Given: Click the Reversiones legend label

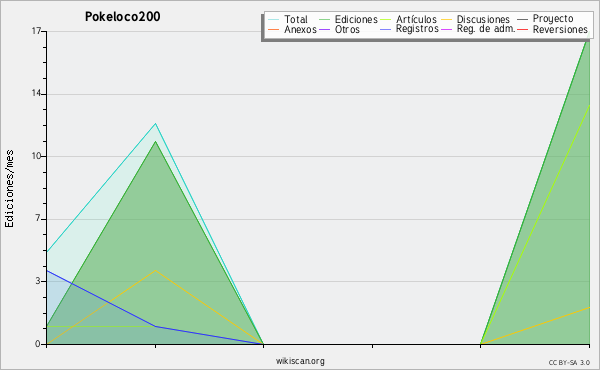Looking at the screenshot, I should point(560,29).
